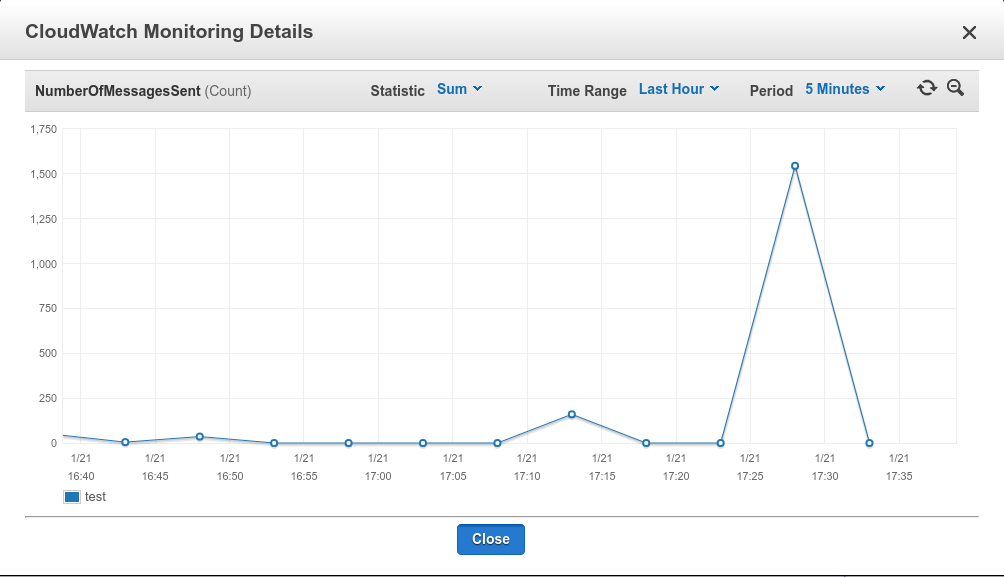This screenshot has width=1004, height=577.
Task: Click the Period label text
Action: (x=772, y=91)
